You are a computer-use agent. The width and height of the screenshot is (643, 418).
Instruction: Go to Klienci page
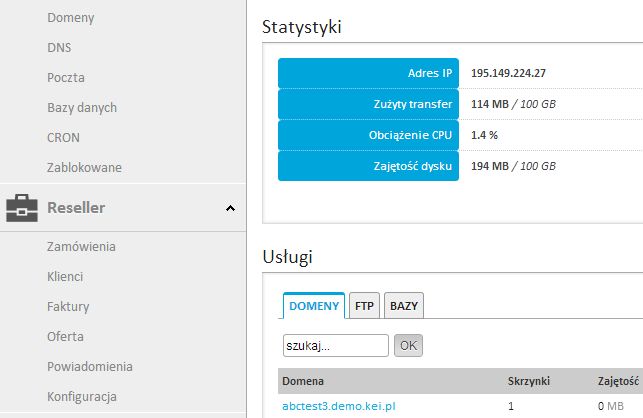[x=65, y=276]
